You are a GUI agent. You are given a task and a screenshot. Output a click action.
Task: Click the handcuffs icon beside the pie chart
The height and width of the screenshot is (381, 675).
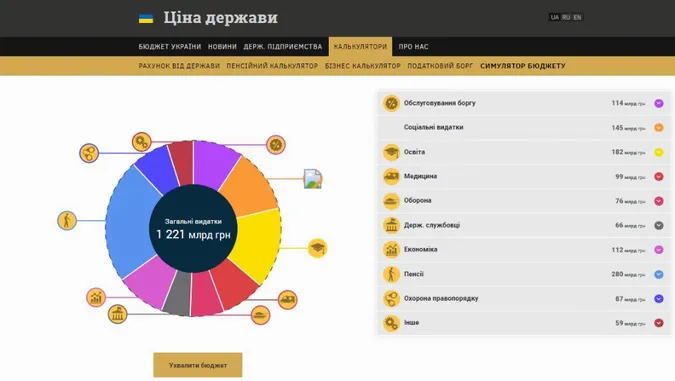coord(89,153)
